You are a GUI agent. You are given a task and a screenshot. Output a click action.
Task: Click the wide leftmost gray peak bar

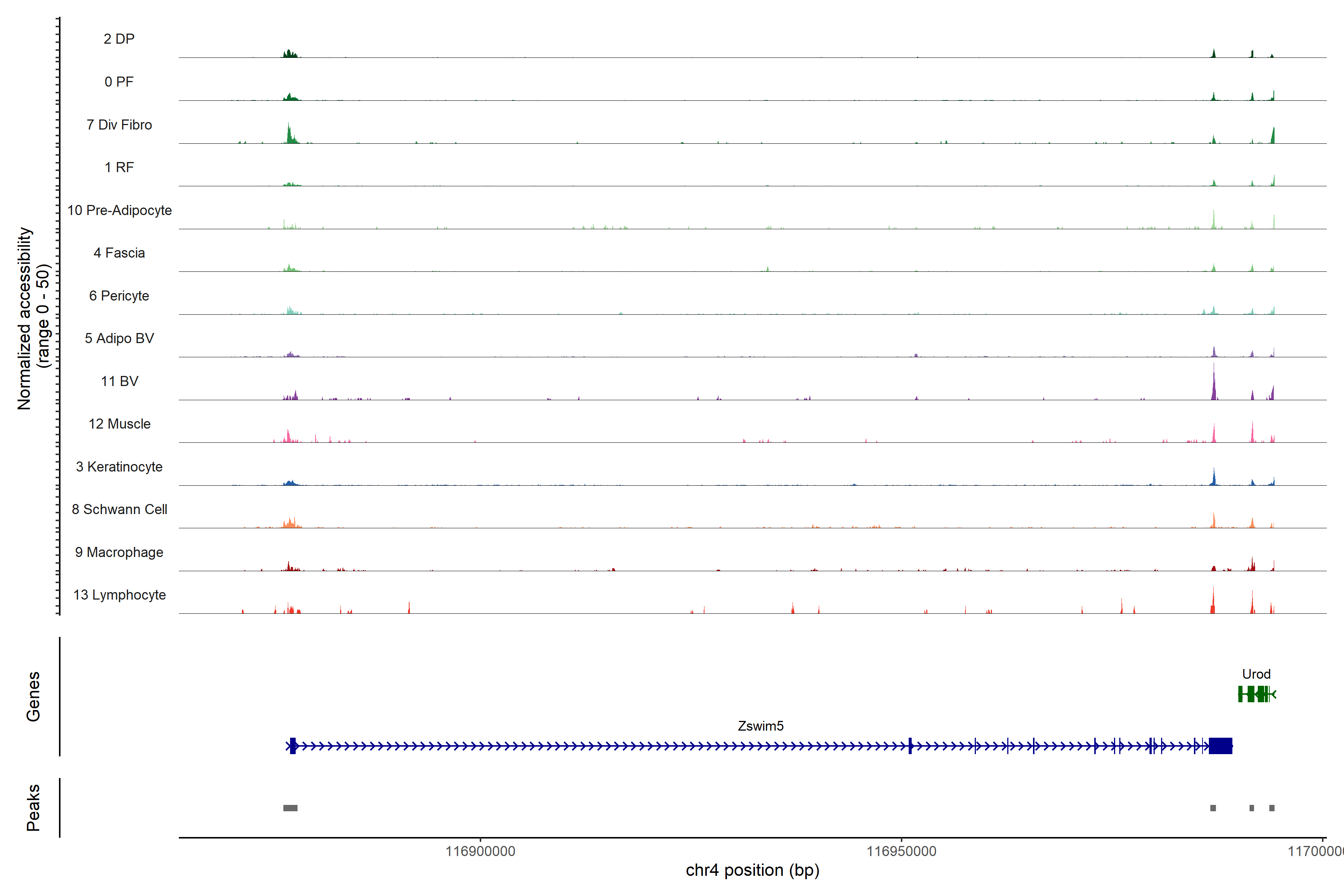pyautogui.click(x=290, y=808)
